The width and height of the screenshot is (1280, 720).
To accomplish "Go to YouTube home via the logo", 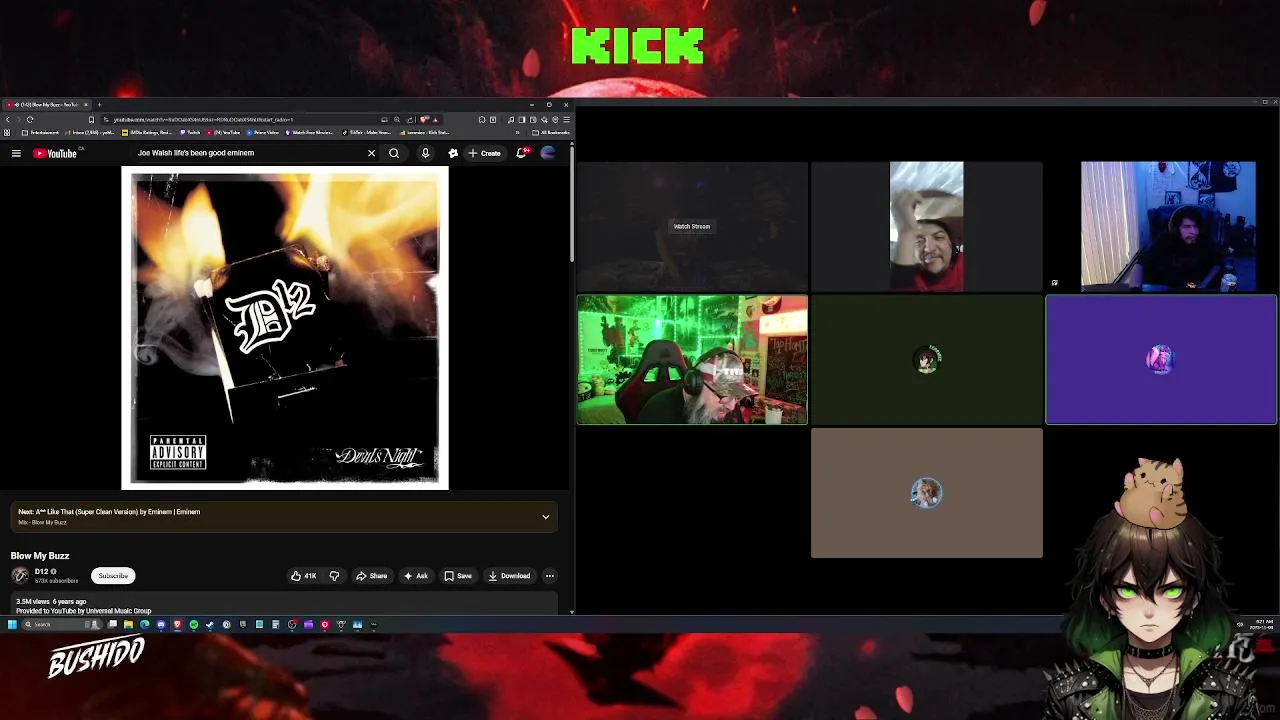I will coord(55,153).
